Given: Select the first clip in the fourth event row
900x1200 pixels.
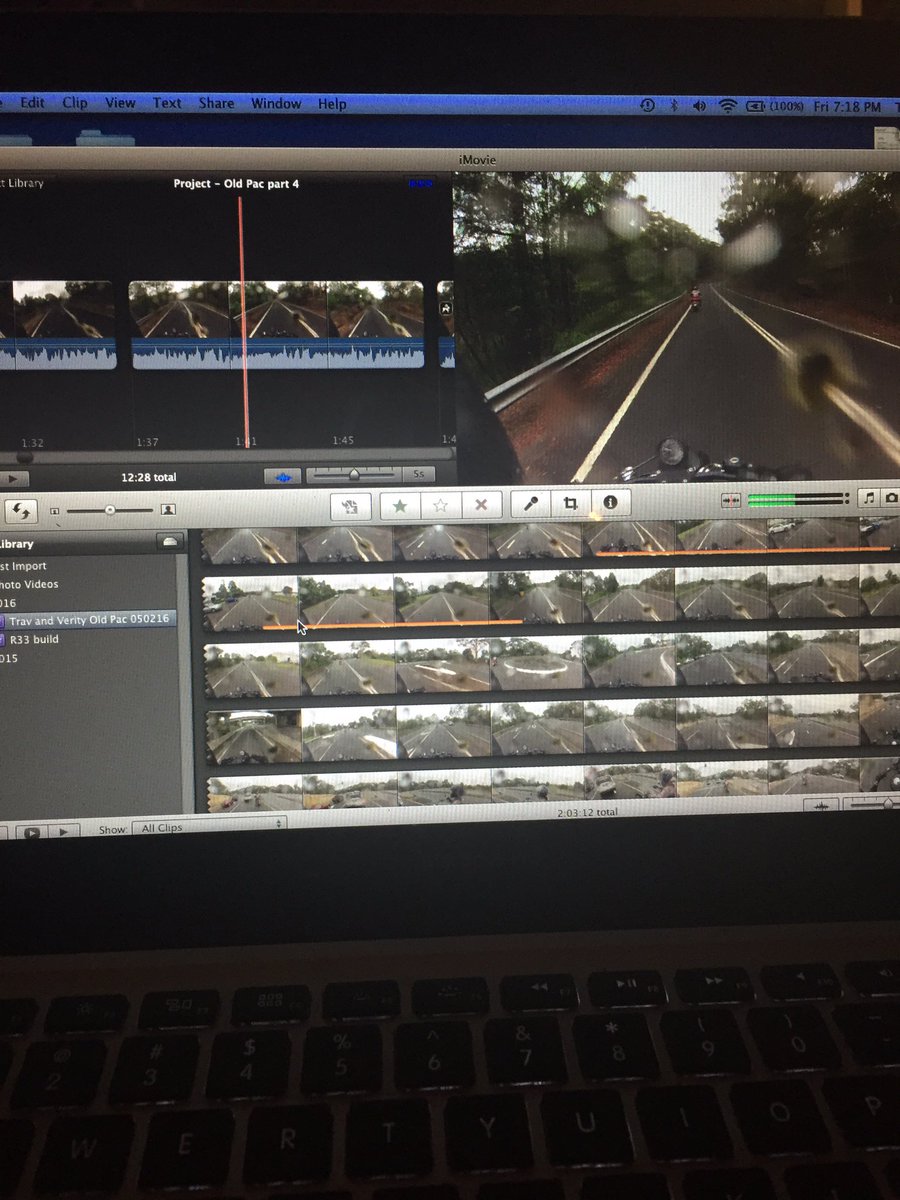Looking at the screenshot, I should (x=254, y=736).
